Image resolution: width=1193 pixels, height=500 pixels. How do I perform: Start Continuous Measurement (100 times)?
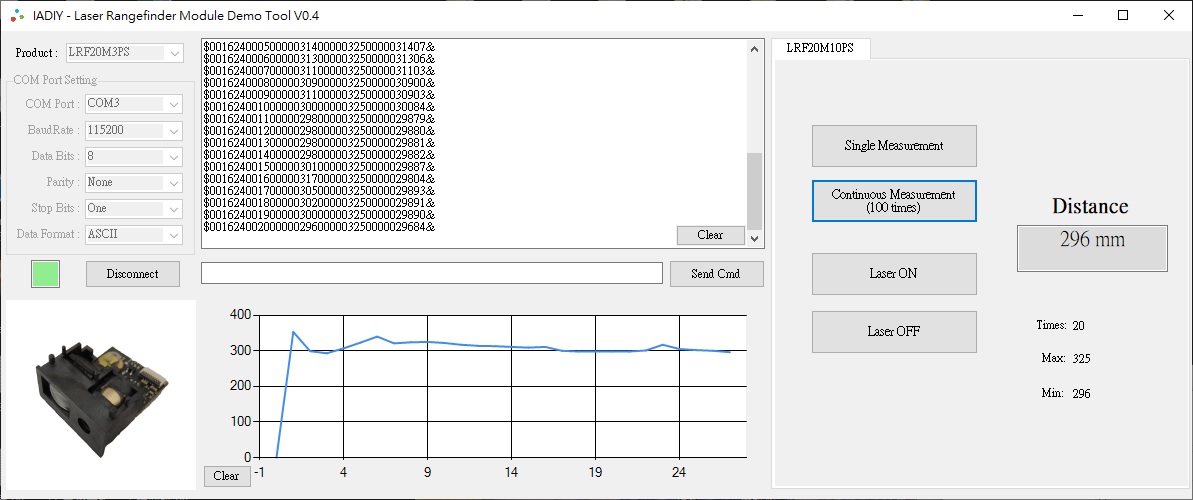click(x=894, y=201)
